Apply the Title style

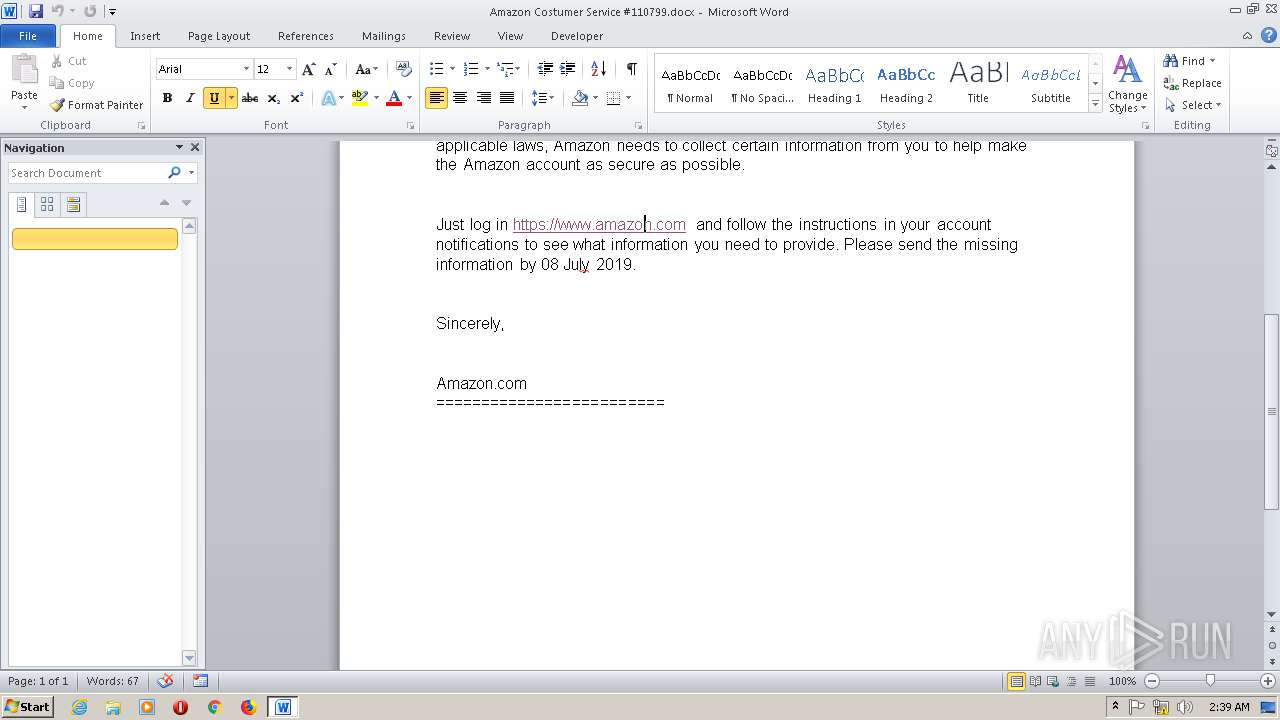click(x=978, y=85)
